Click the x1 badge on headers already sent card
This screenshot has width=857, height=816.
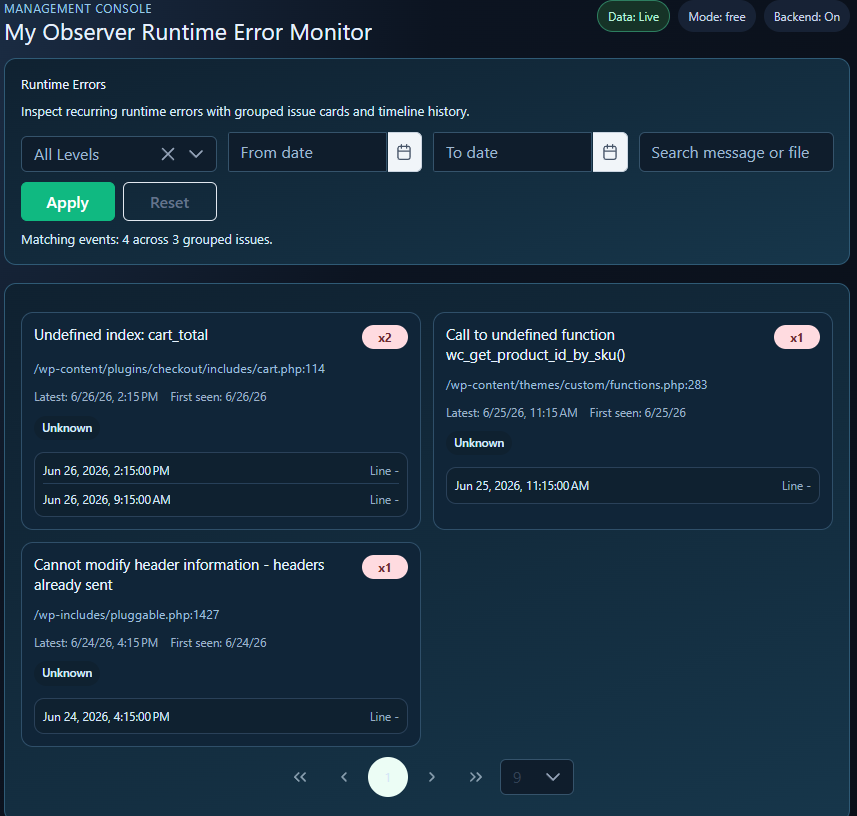pos(385,567)
